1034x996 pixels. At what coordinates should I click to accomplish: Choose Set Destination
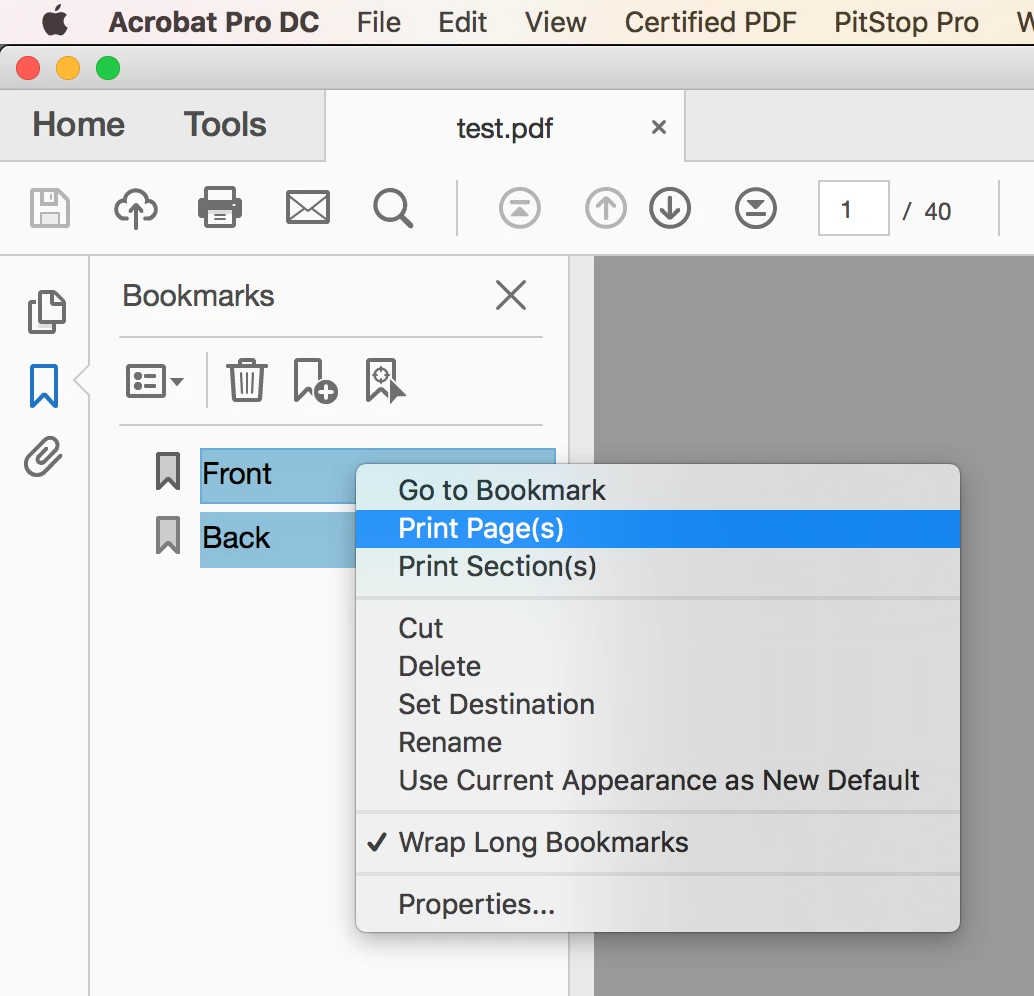pos(657,704)
